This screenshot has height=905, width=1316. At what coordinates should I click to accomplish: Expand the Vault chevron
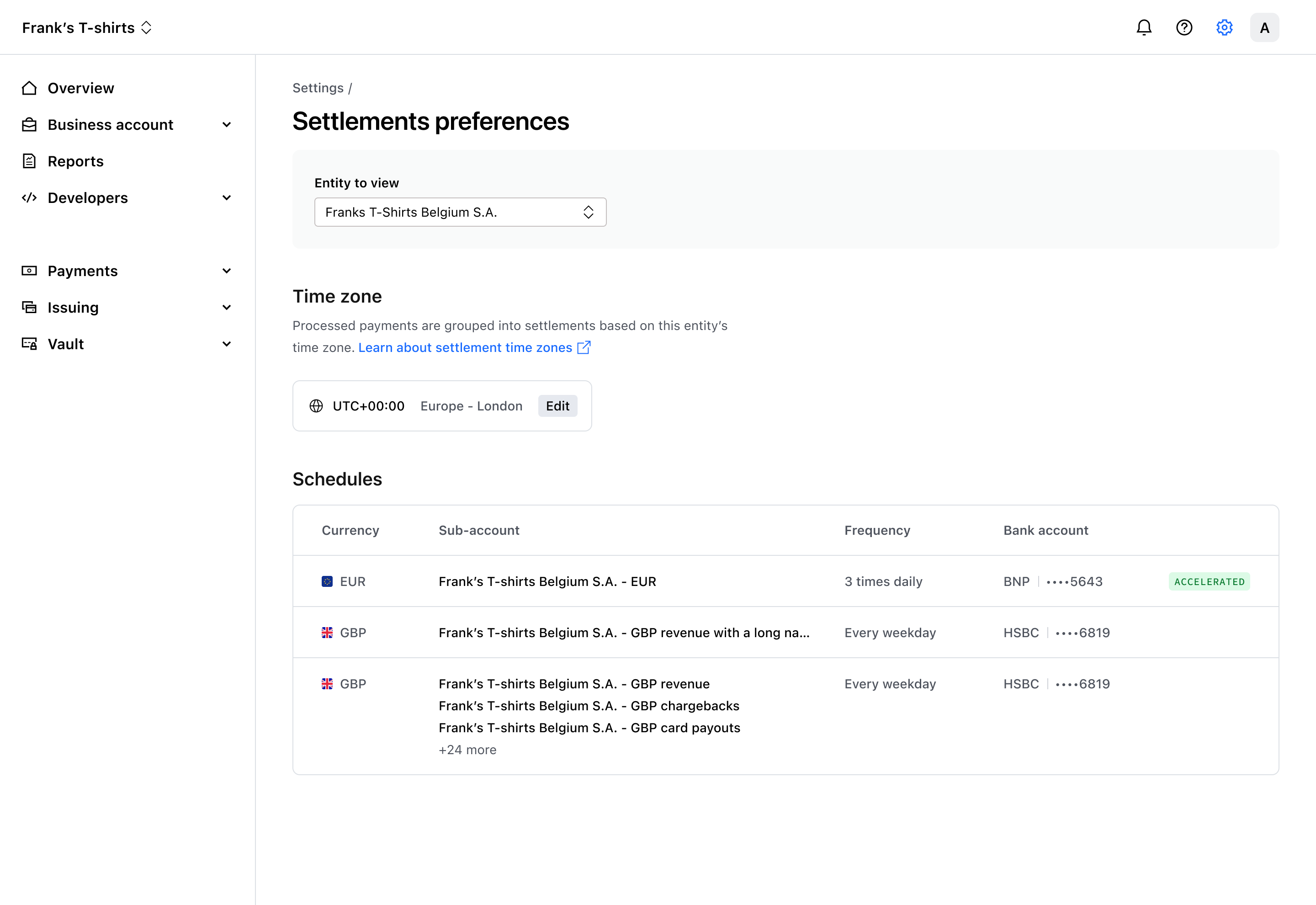(227, 344)
